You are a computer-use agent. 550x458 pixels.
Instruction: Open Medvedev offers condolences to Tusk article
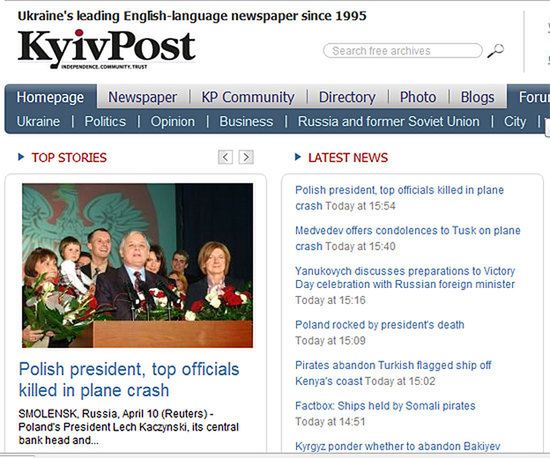[408, 238]
